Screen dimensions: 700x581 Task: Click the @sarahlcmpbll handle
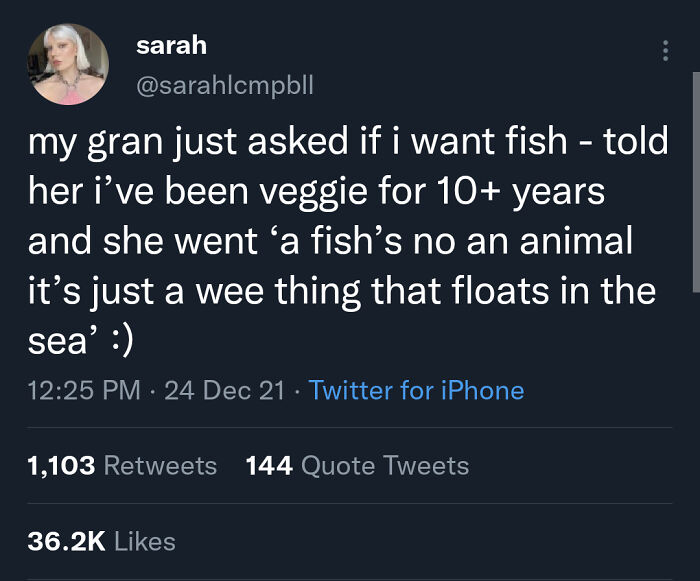click(225, 86)
